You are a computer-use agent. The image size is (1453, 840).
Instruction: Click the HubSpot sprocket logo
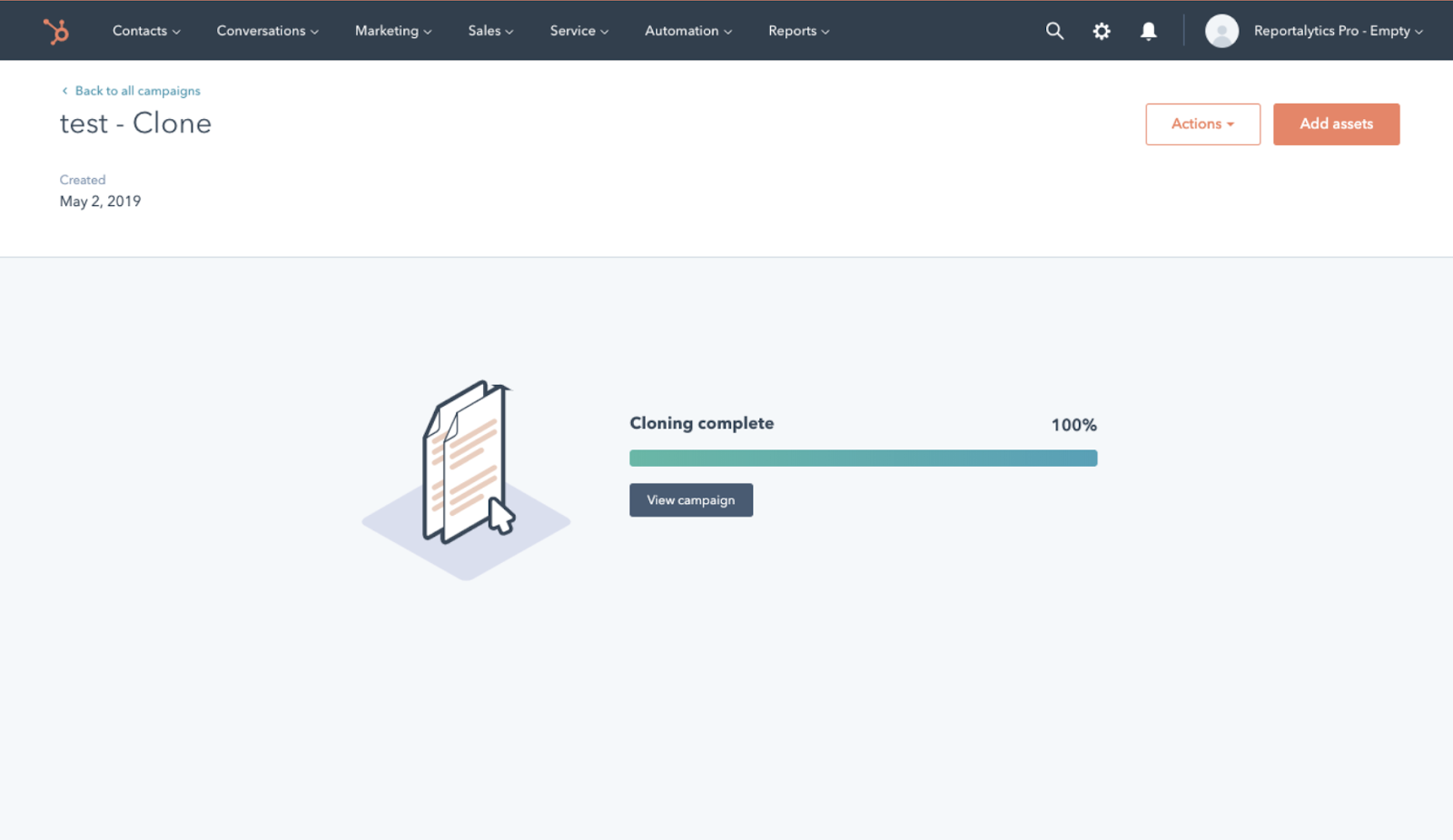click(56, 31)
